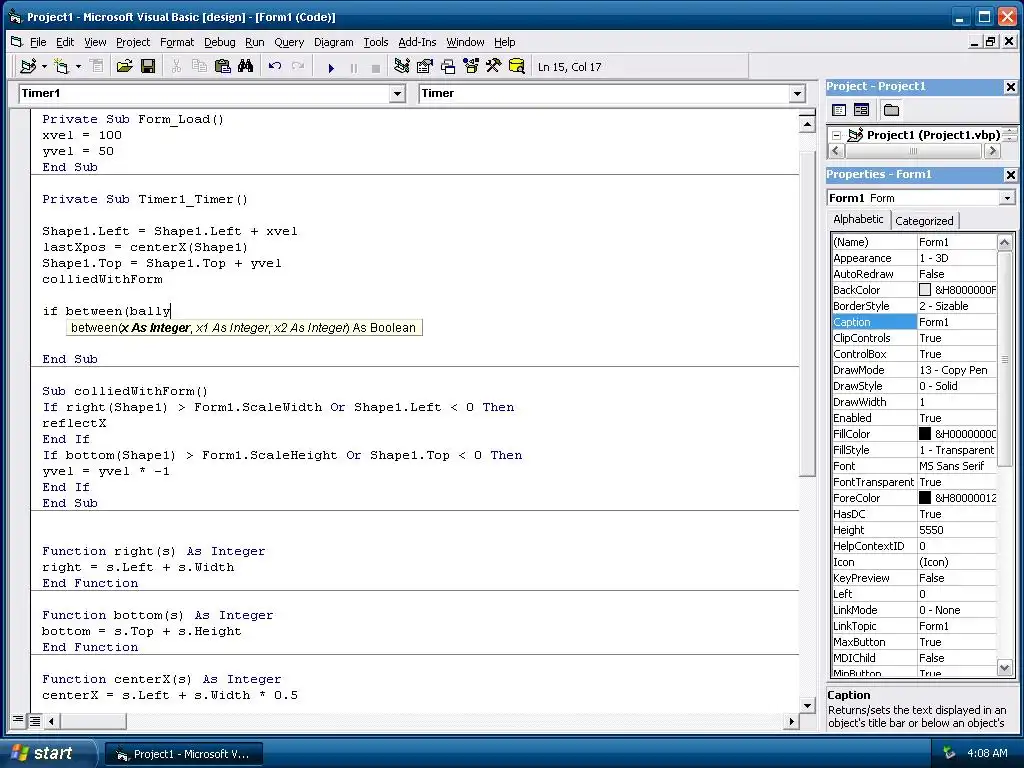This screenshot has height=768, width=1024.
Task: Click Project1 - Microsoft Visual Basic taskbar button
Action: tap(184, 754)
